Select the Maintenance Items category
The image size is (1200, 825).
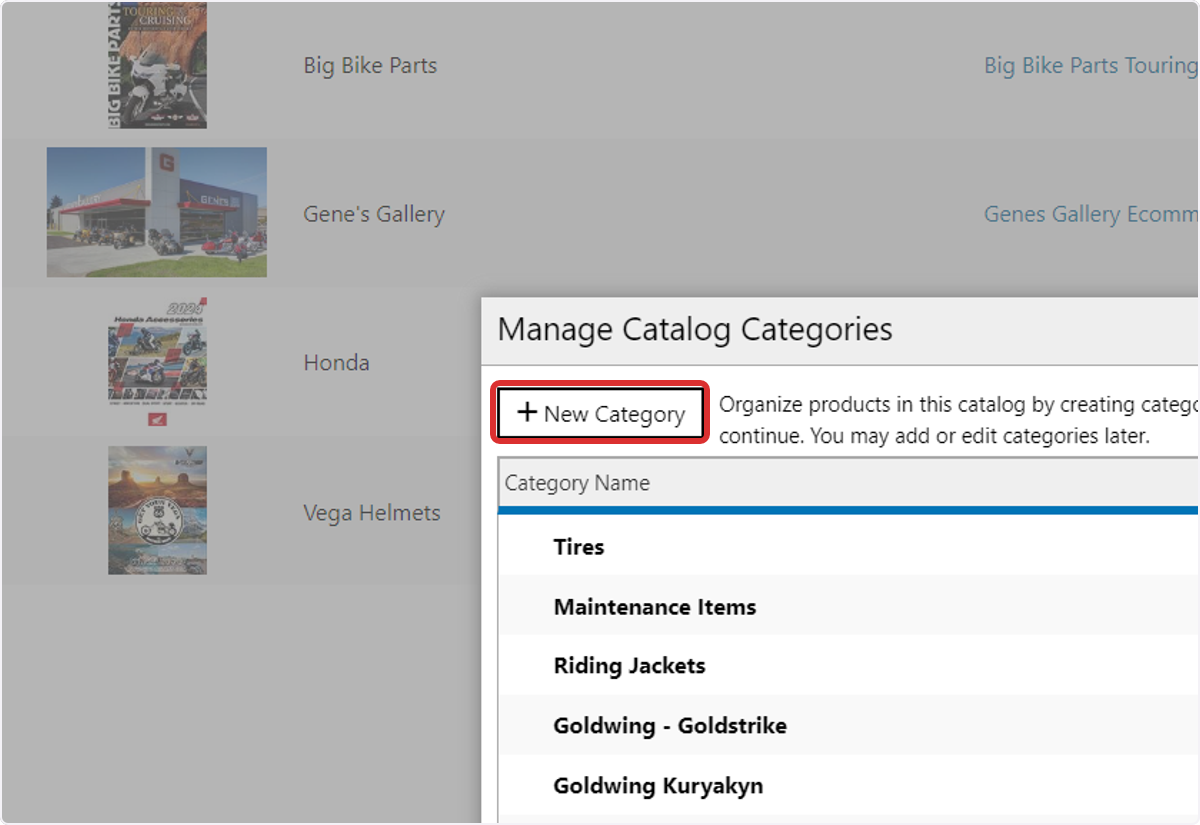click(848, 606)
